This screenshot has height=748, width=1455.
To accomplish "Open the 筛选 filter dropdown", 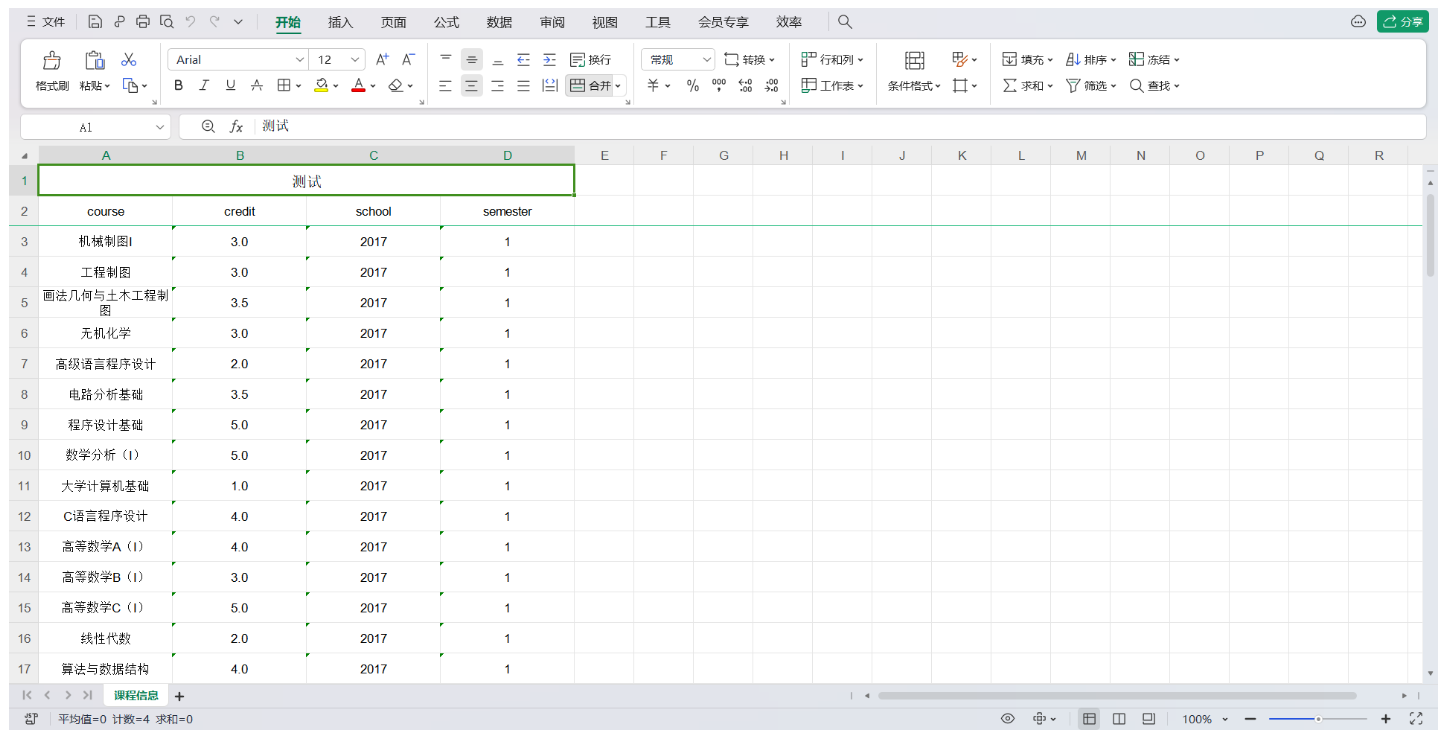I will coord(1092,86).
